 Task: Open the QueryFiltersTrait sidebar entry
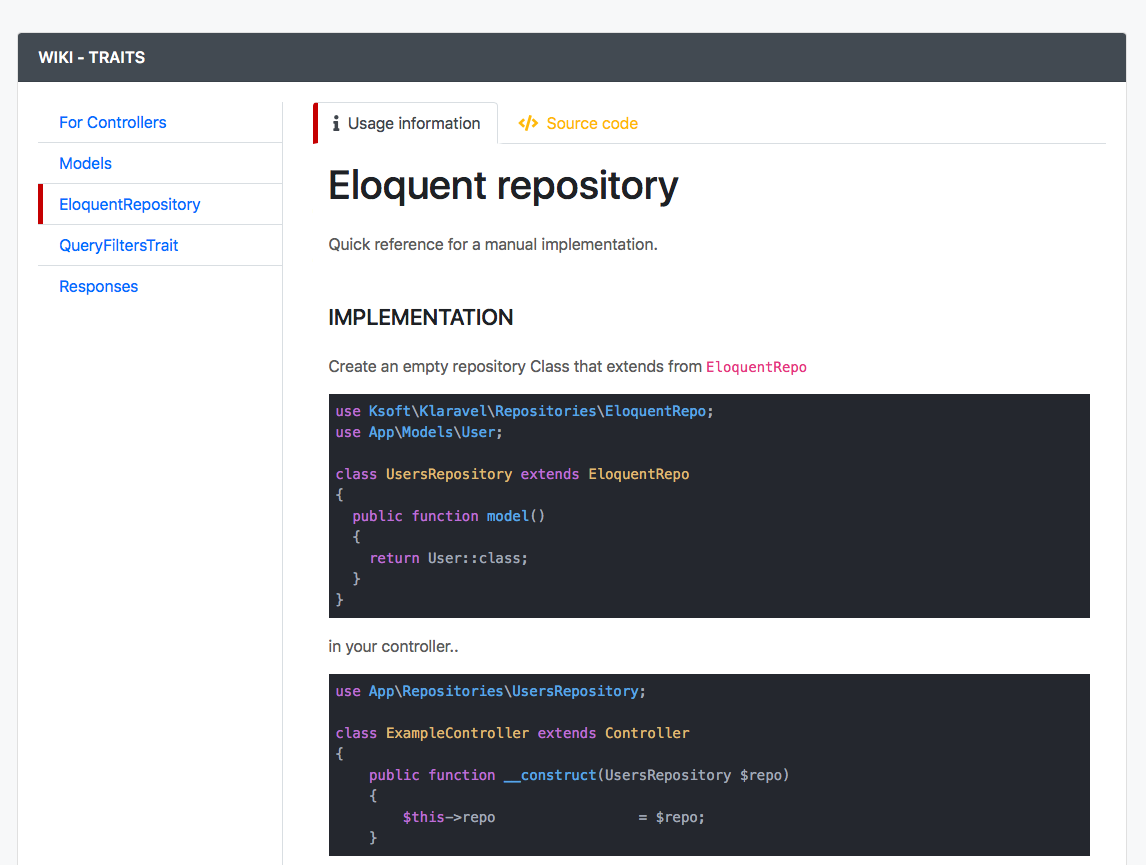click(x=119, y=245)
